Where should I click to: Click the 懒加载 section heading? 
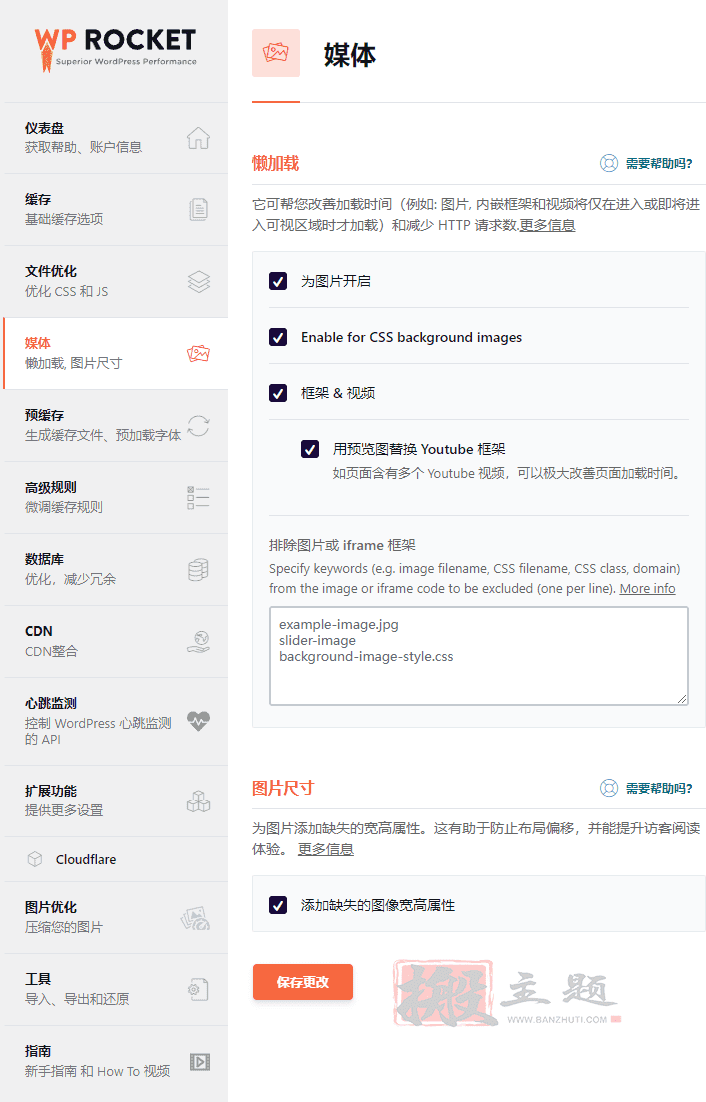click(x=275, y=164)
